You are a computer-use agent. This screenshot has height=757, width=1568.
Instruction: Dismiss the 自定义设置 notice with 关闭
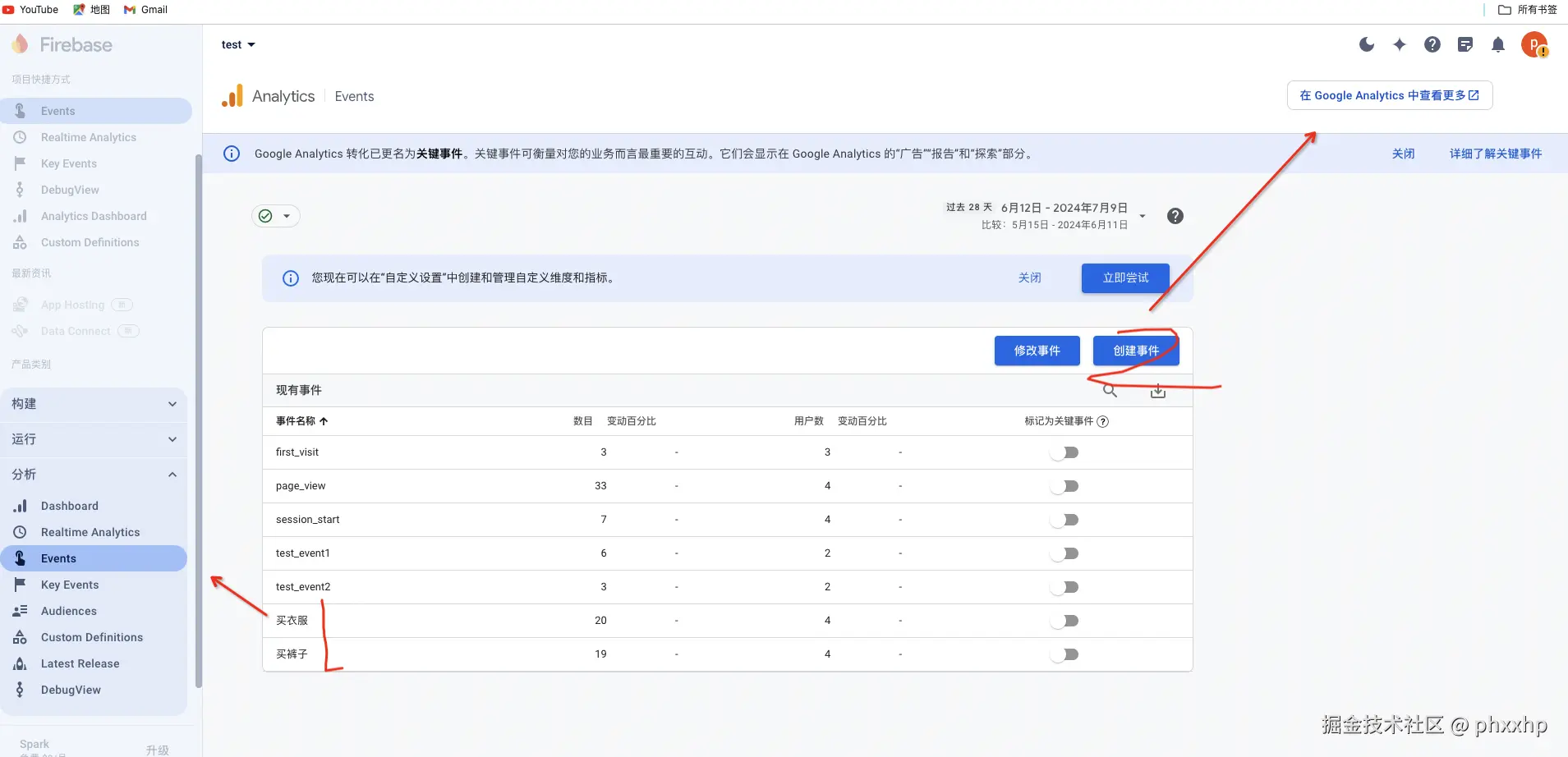(1030, 278)
